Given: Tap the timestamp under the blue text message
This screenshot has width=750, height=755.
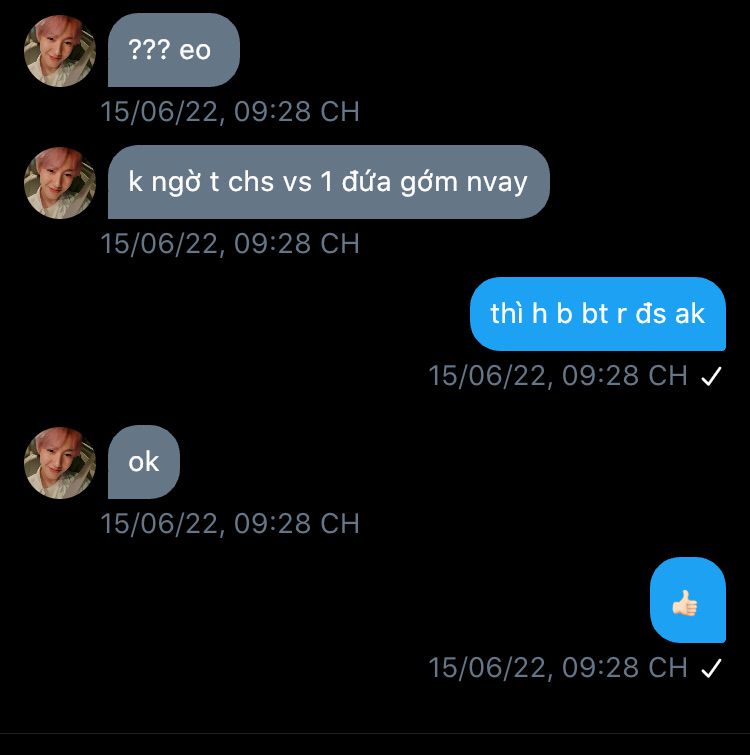Looking at the screenshot, I should (558, 376).
